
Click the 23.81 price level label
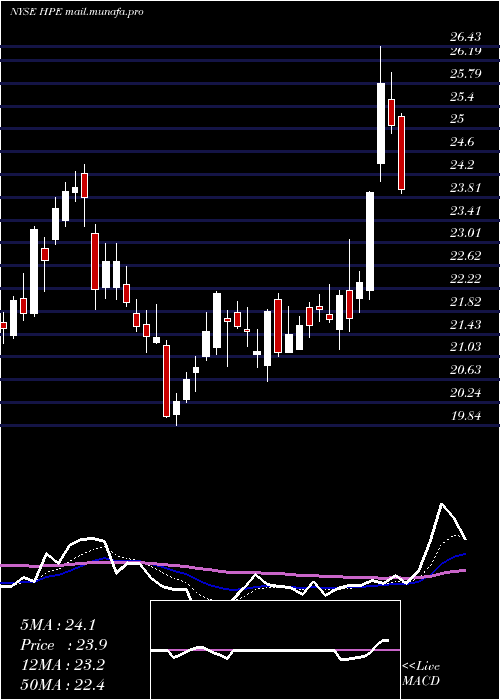click(465, 188)
